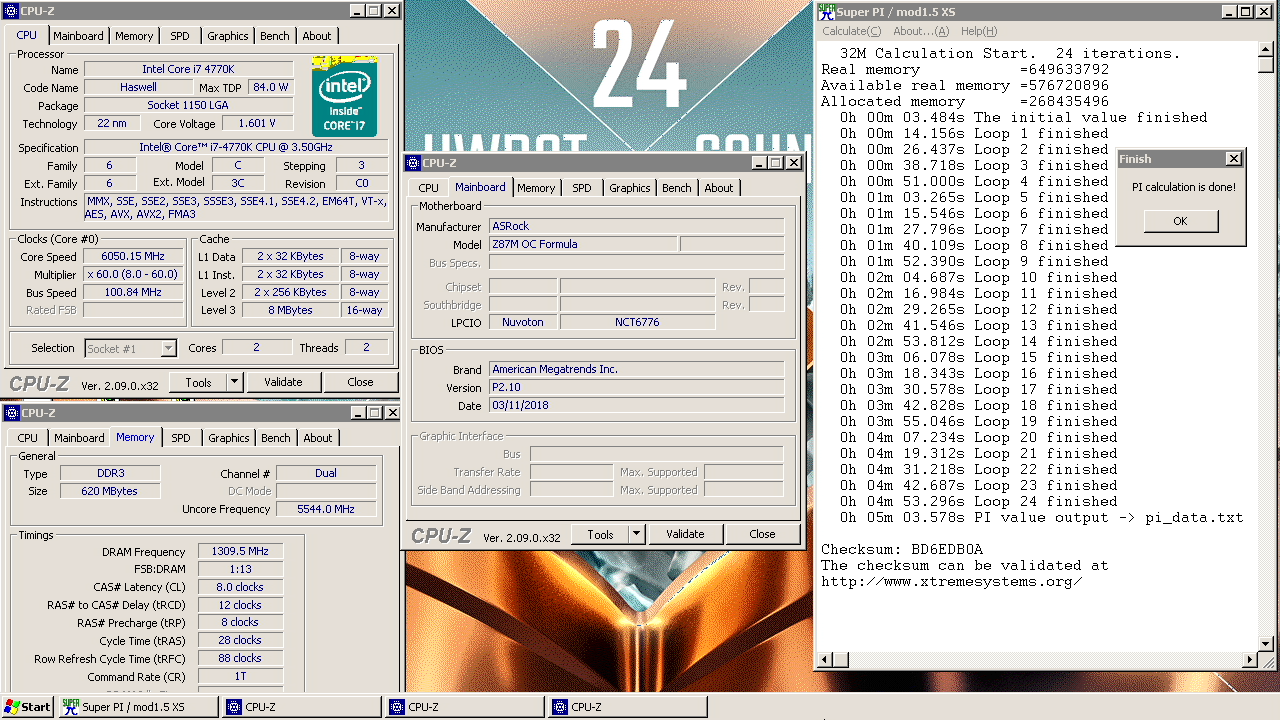Click the Super PI horizontal scrollbar right arrow
Screen dimensions: 1280x720
[x=1249, y=660]
